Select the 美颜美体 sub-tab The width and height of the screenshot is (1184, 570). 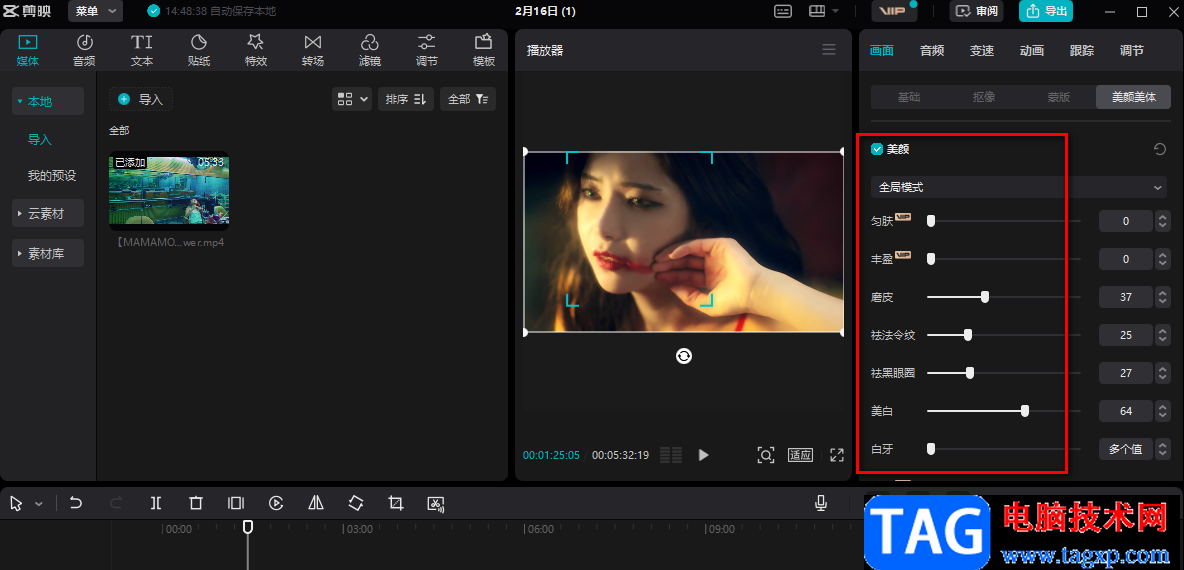[1133, 97]
